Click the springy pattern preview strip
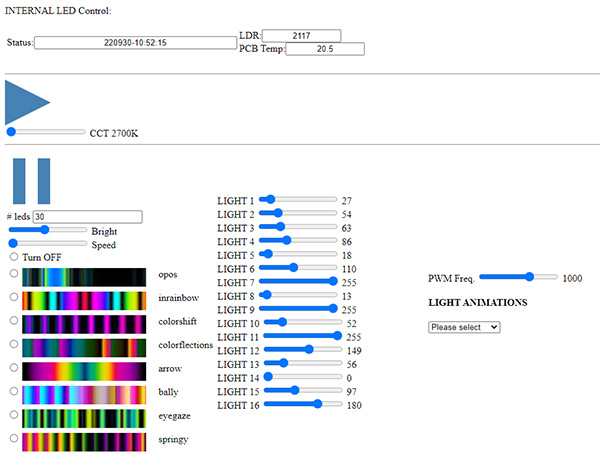The width and height of the screenshot is (600, 459). (x=84, y=439)
